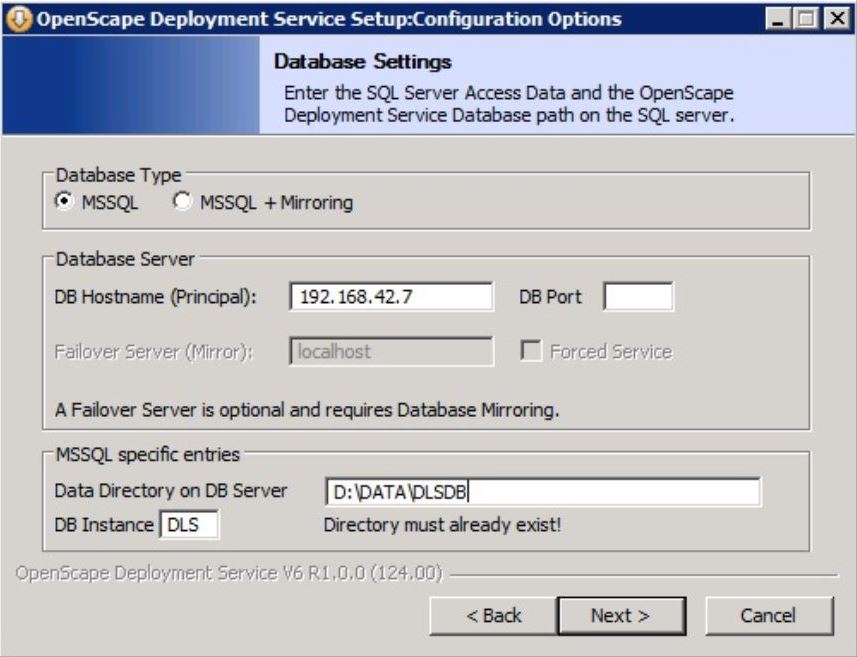The height and width of the screenshot is (657, 857).
Task: Click the "Directory must already exist!" note
Action: (x=442, y=525)
